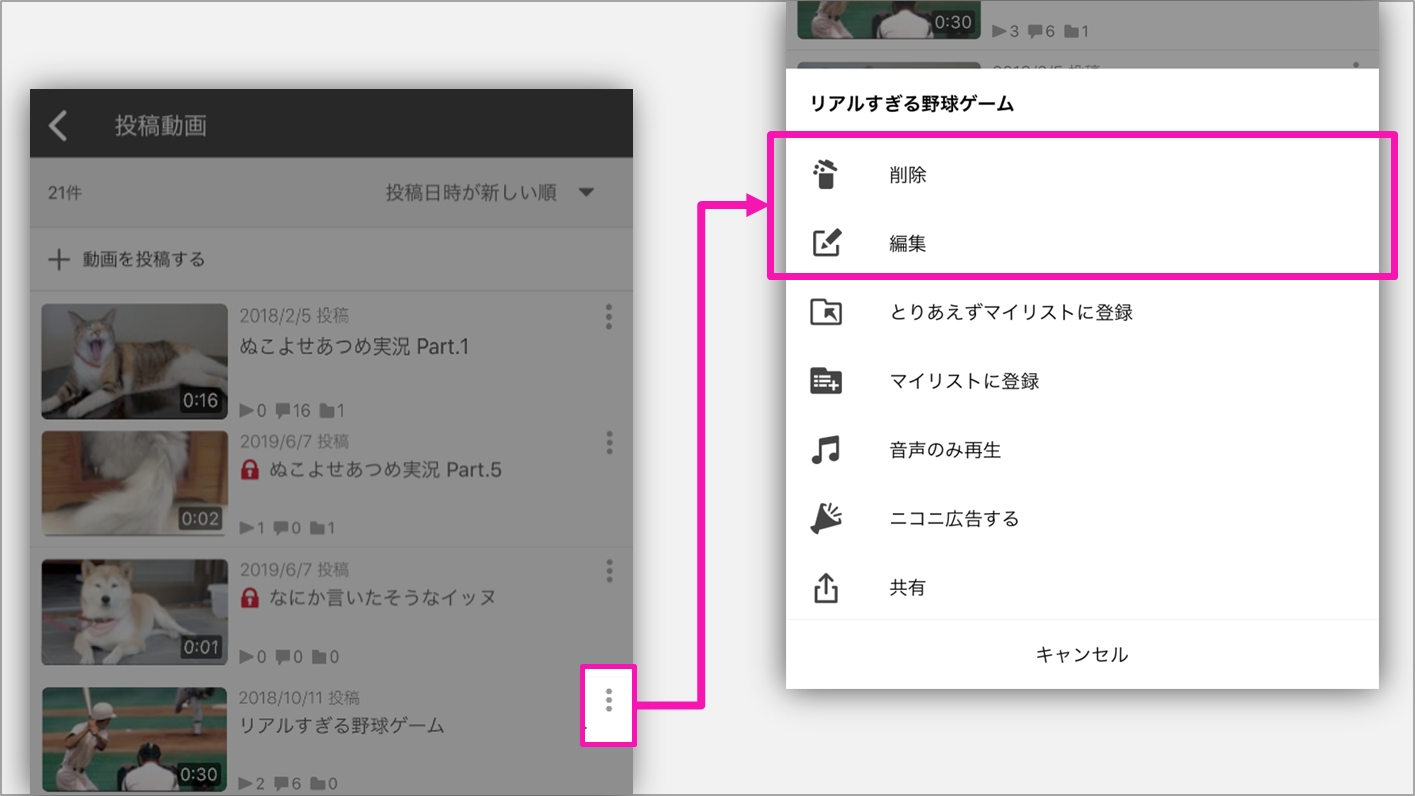The width and height of the screenshot is (1415, 796).
Task: Open the yawning cat video thumbnail
Action: point(134,361)
